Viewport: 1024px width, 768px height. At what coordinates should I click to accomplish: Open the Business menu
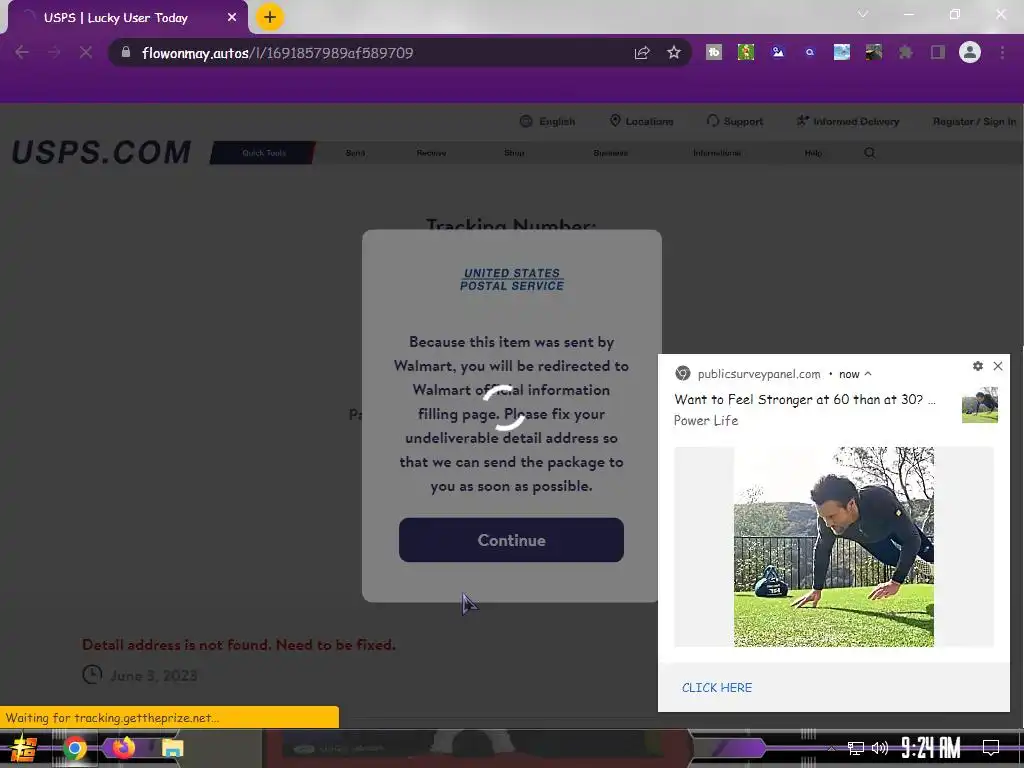pyautogui.click(x=611, y=153)
